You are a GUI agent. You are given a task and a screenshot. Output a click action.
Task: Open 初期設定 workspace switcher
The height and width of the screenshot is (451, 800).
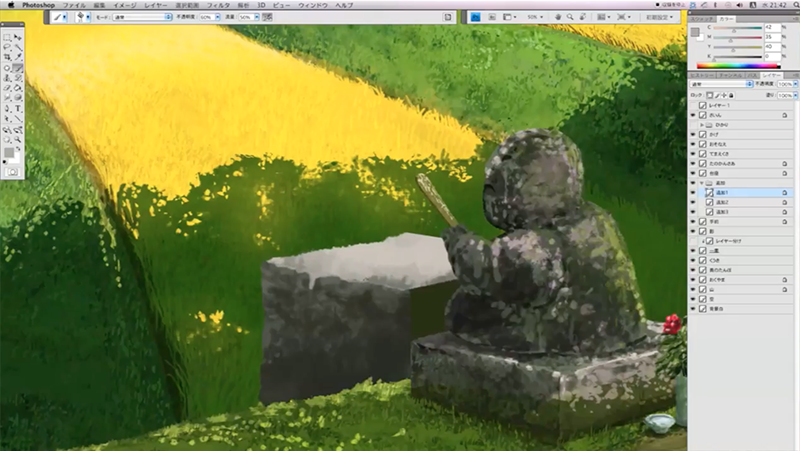[x=660, y=17]
